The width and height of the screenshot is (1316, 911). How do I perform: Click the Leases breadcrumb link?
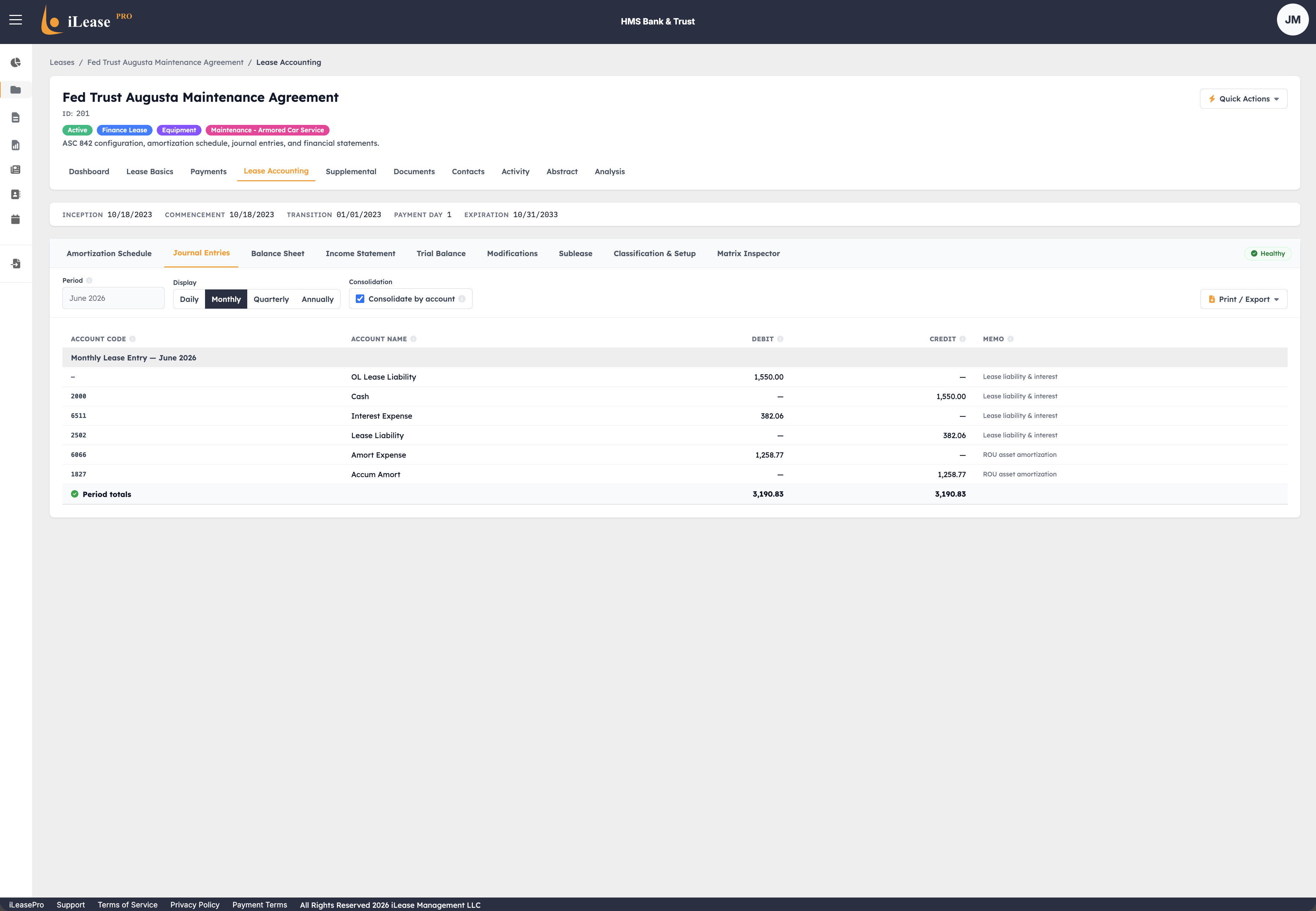62,63
